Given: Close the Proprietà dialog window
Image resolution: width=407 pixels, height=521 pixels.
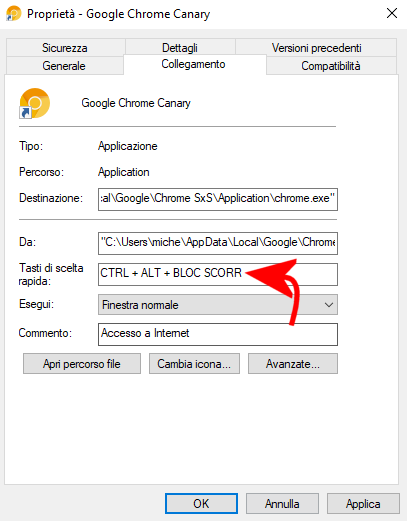Looking at the screenshot, I should tap(392, 13).
